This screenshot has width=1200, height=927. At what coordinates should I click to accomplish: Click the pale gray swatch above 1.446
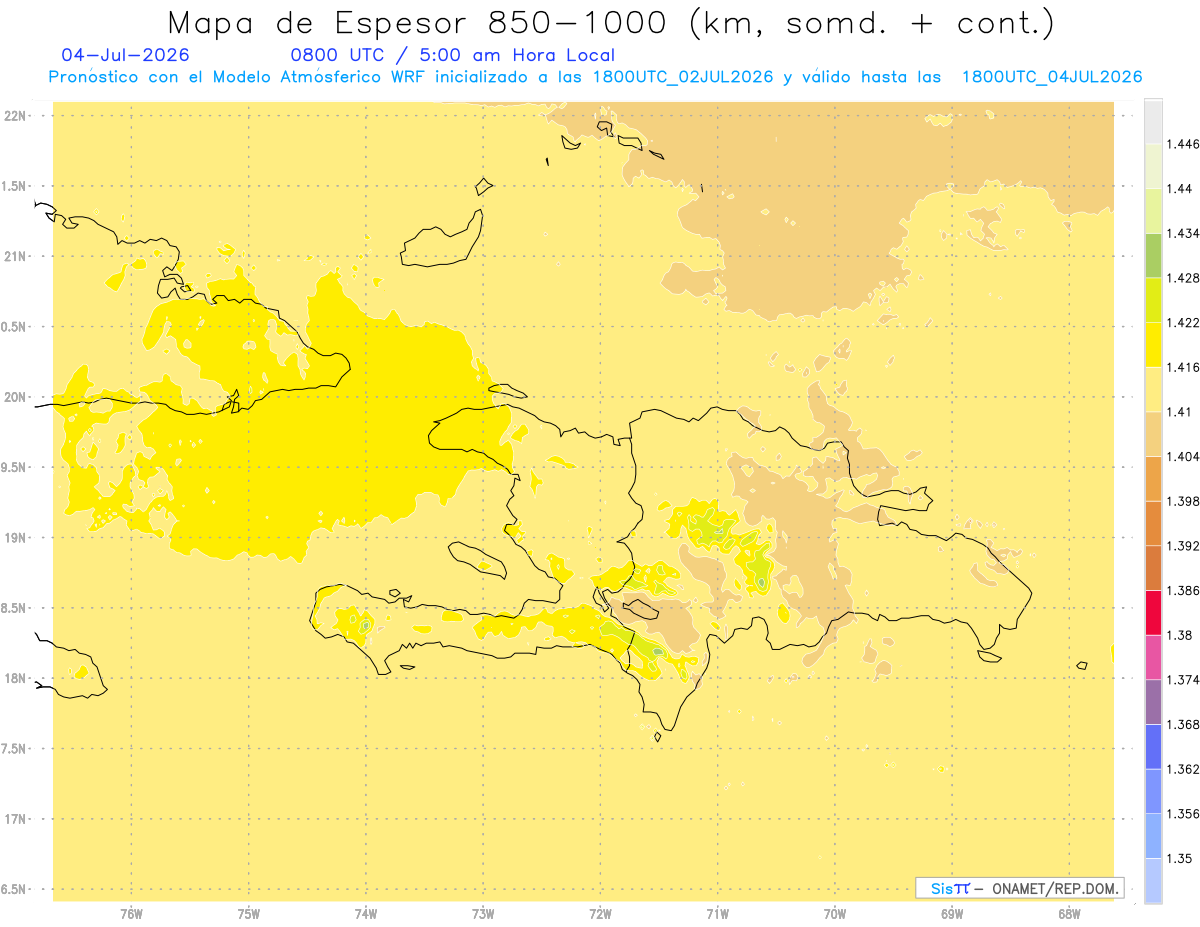point(1153,122)
